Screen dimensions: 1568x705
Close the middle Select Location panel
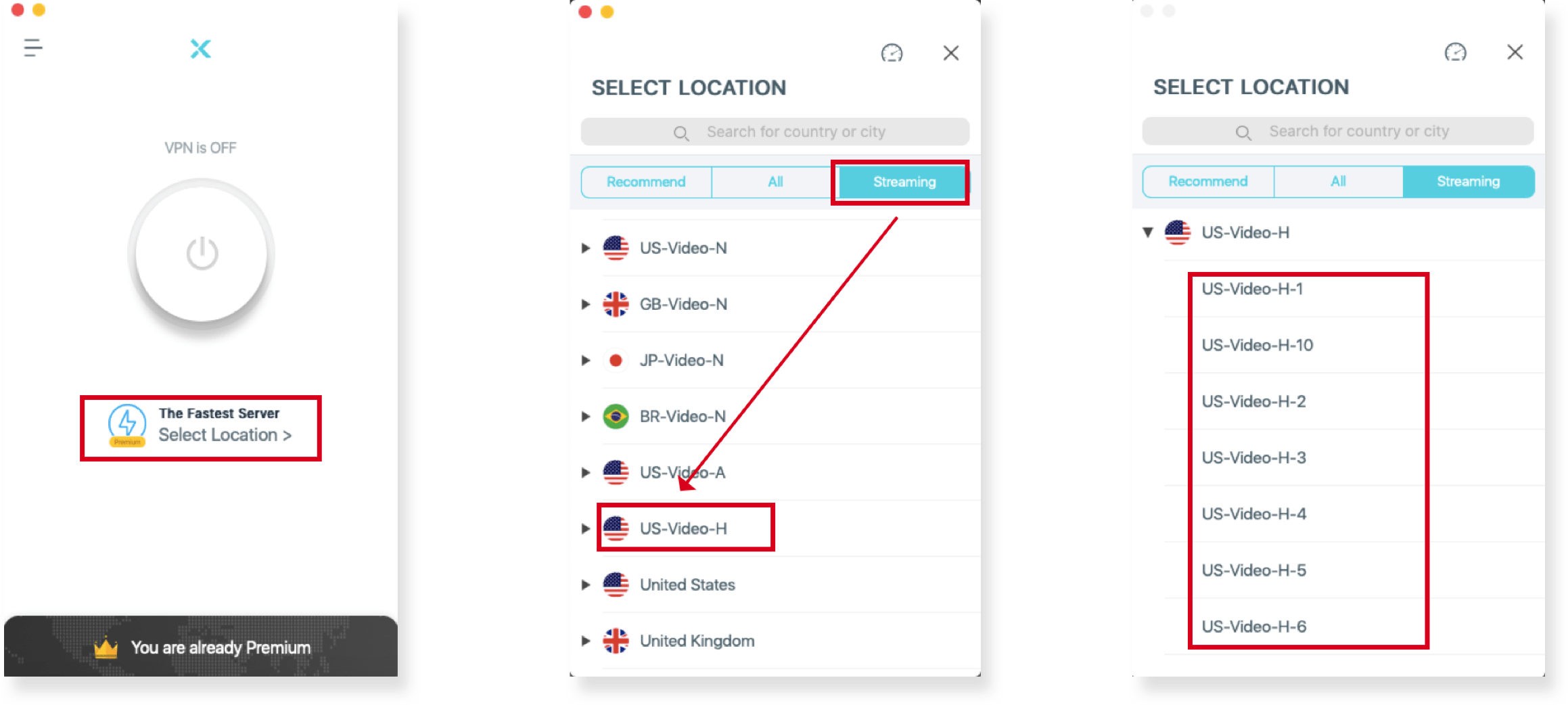click(951, 53)
